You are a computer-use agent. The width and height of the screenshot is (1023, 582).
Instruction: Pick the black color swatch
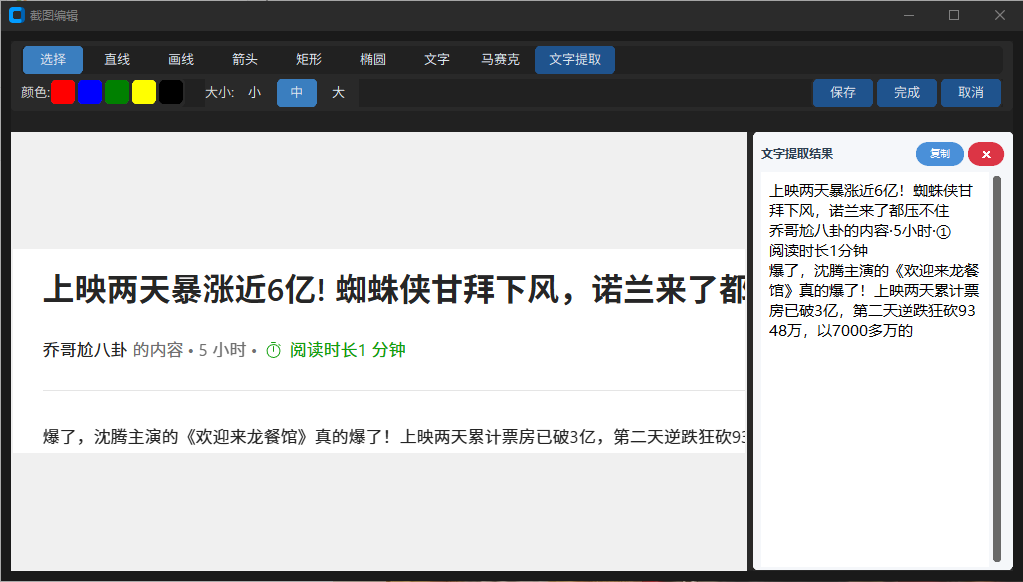(171, 93)
